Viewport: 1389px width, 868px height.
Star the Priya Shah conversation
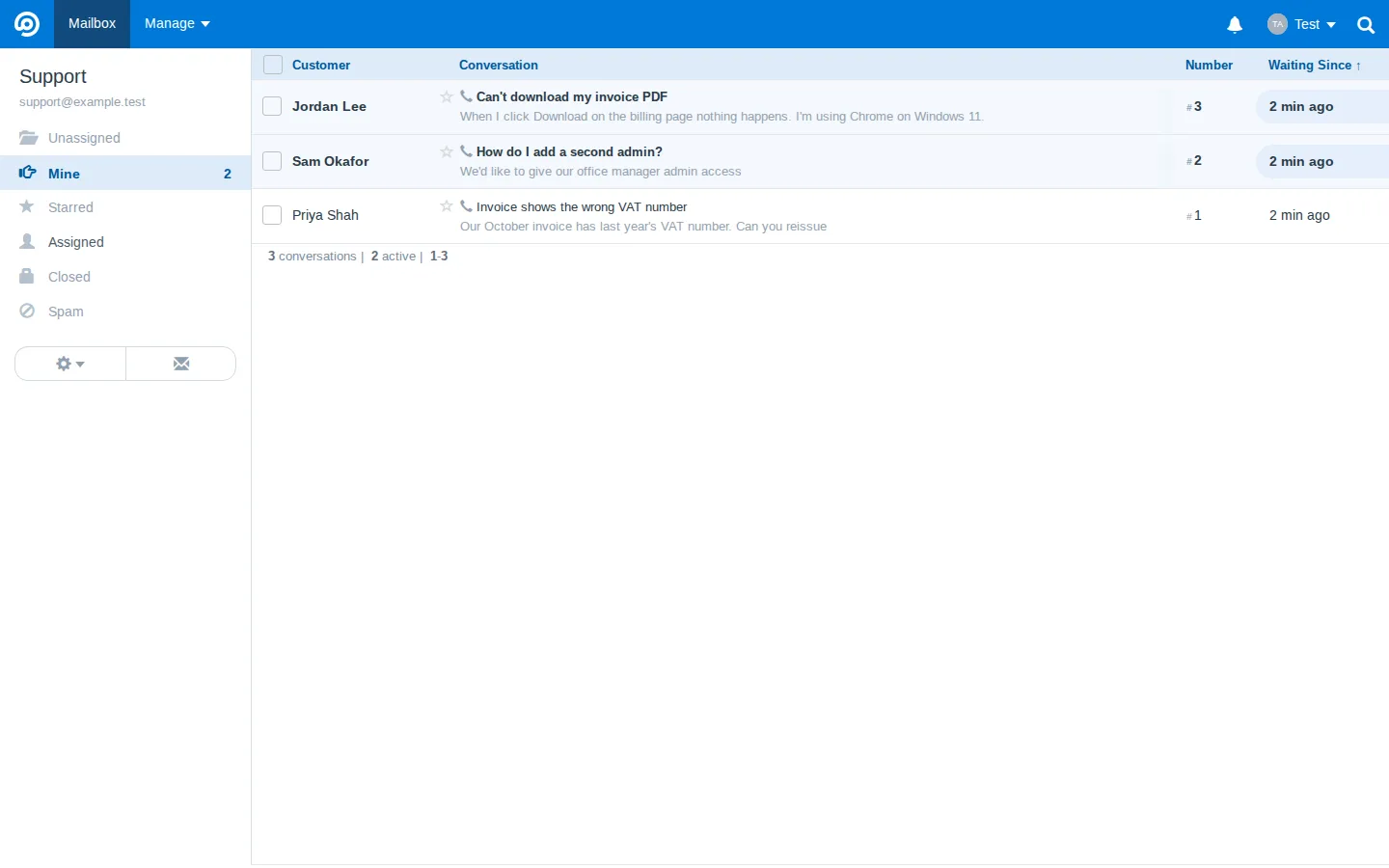pyautogui.click(x=446, y=206)
